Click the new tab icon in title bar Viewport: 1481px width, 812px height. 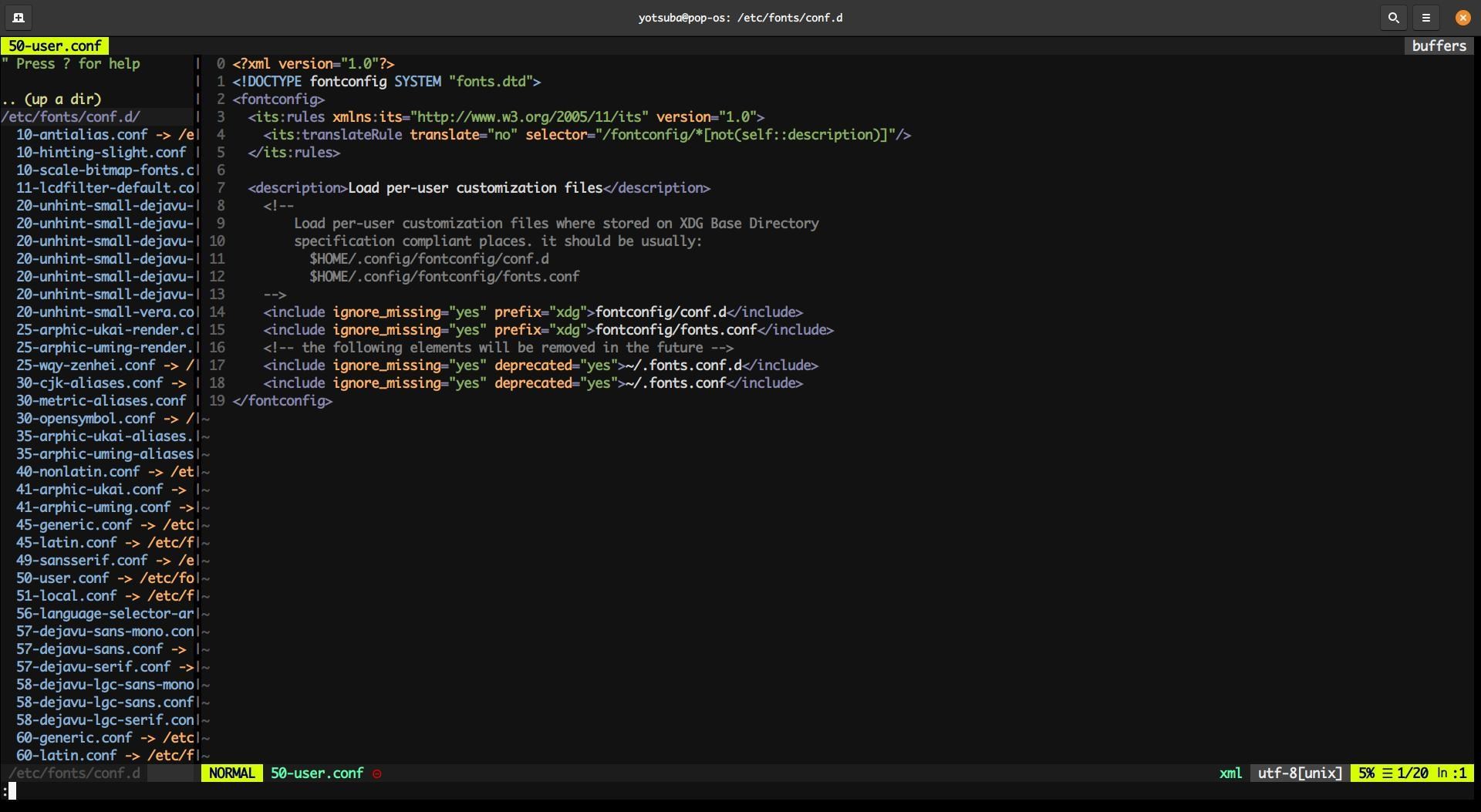pos(19,17)
